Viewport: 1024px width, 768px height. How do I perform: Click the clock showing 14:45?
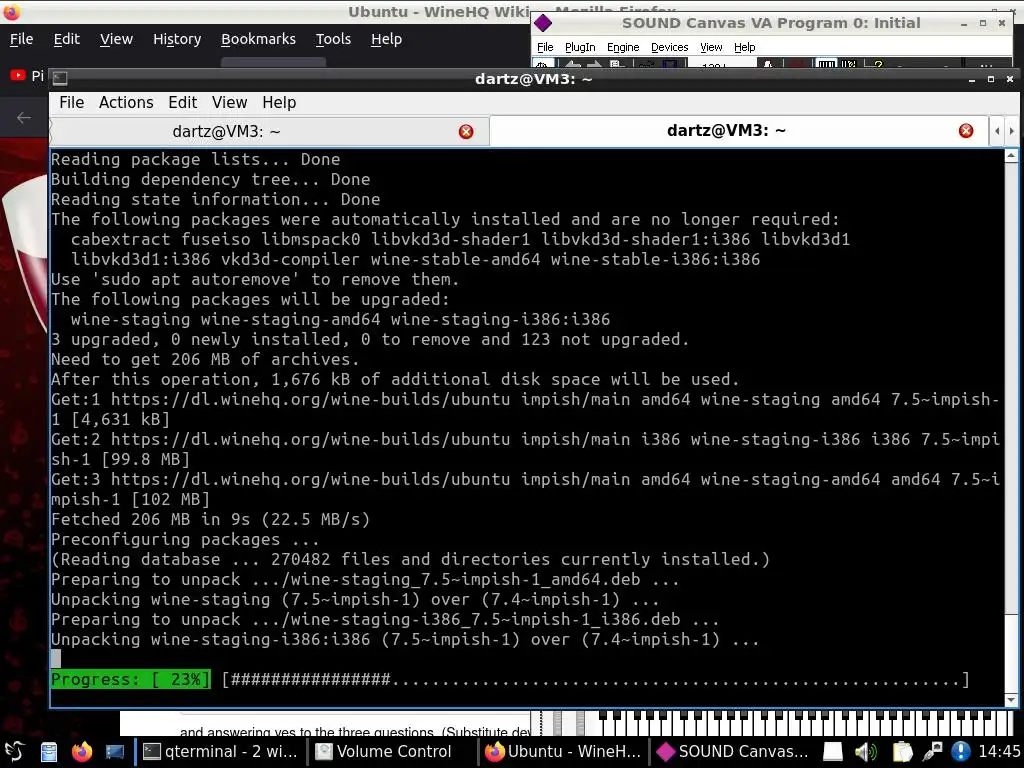point(999,752)
